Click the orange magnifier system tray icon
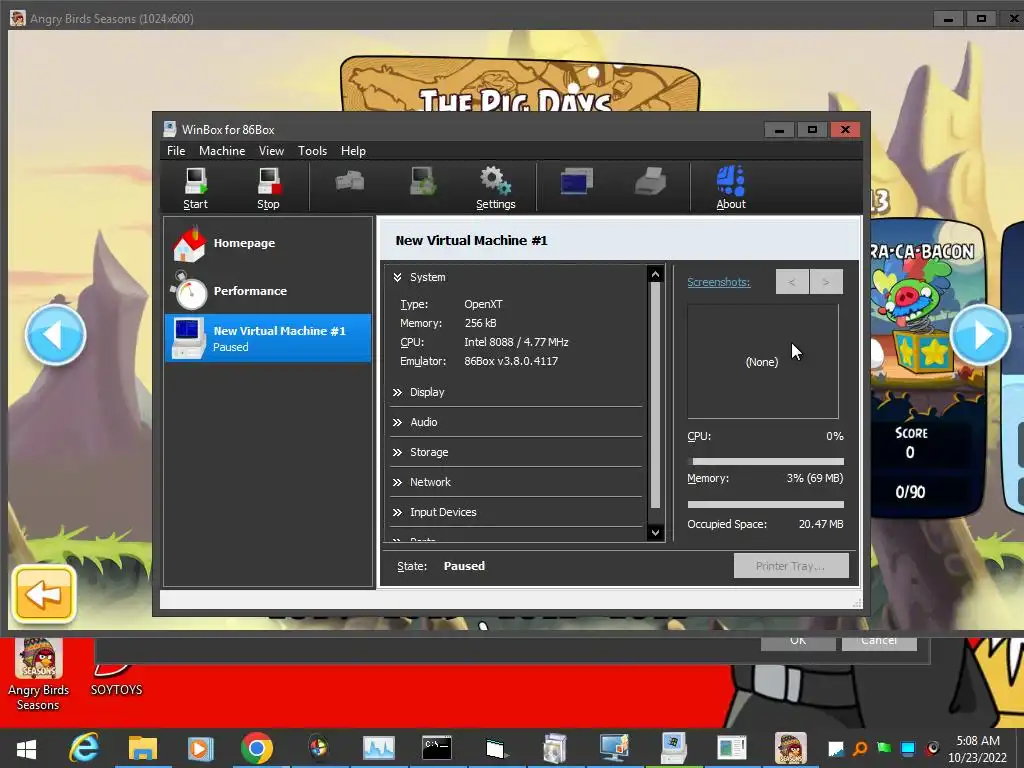This screenshot has height=768, width=1024. (860, 748)
